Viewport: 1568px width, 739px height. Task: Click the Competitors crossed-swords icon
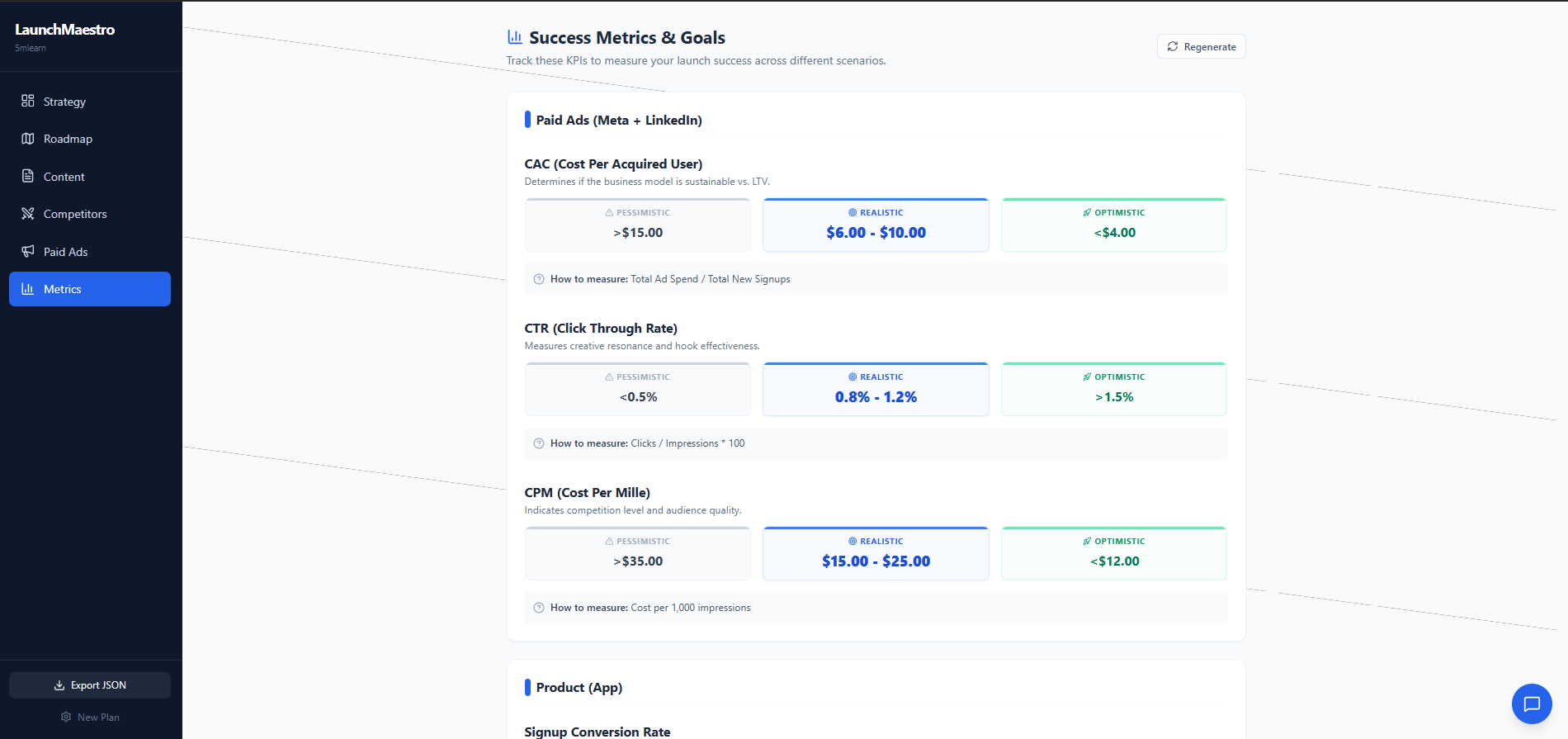click(28, 214)
